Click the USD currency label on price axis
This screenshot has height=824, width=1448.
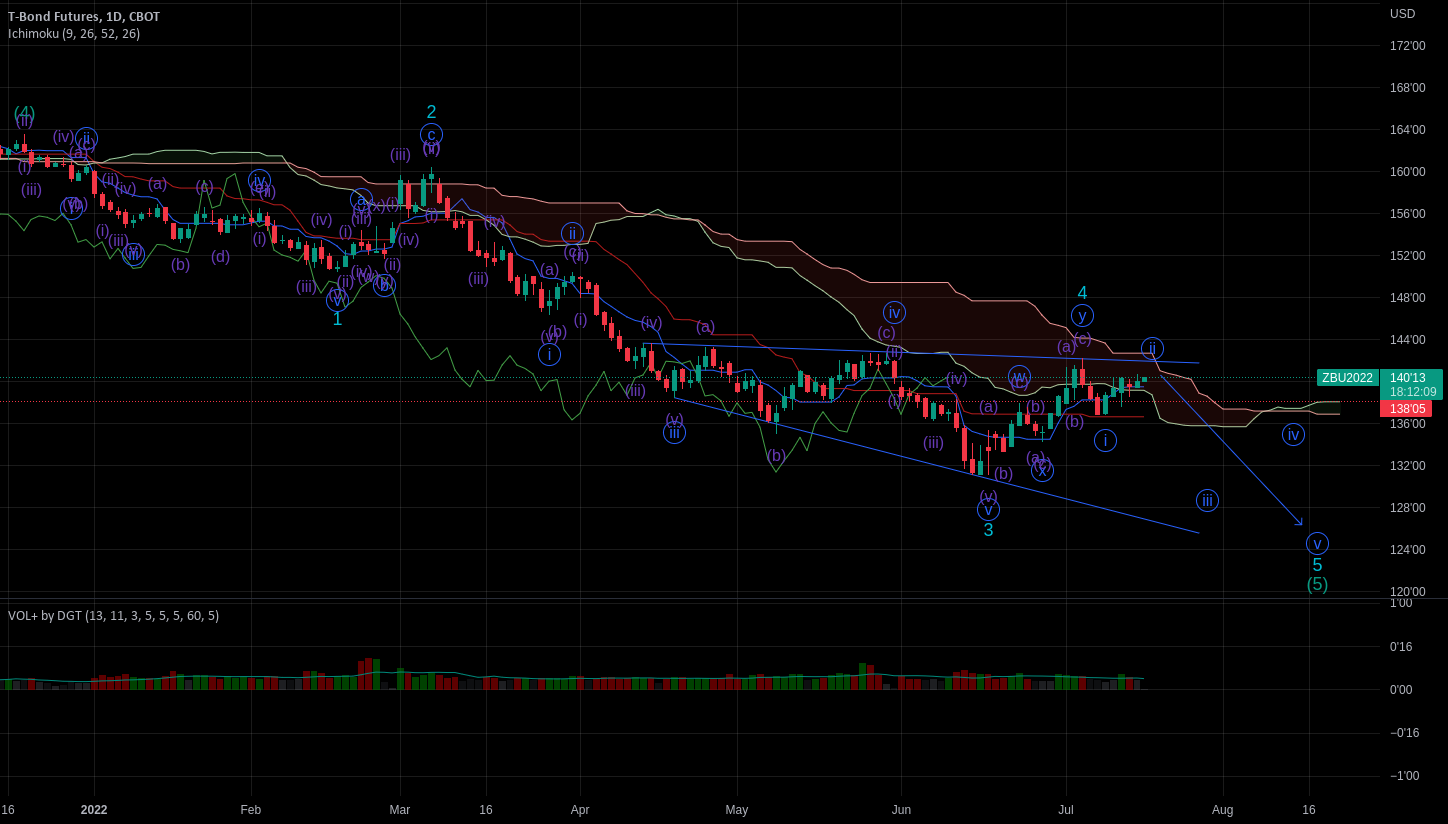point(1402,15)
